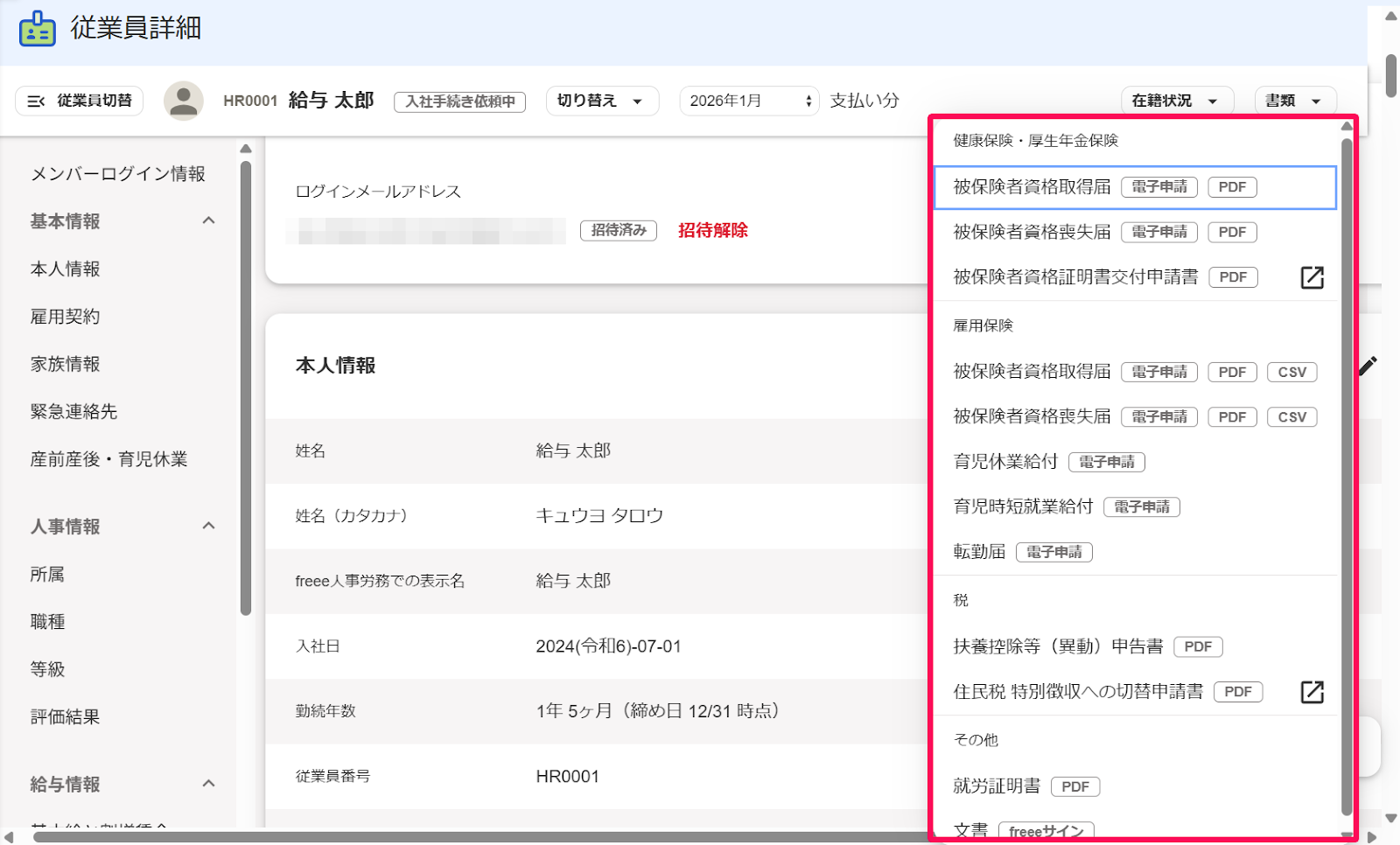
Task: Select 本人情報 in the sidebar
Action: [66, 269]
